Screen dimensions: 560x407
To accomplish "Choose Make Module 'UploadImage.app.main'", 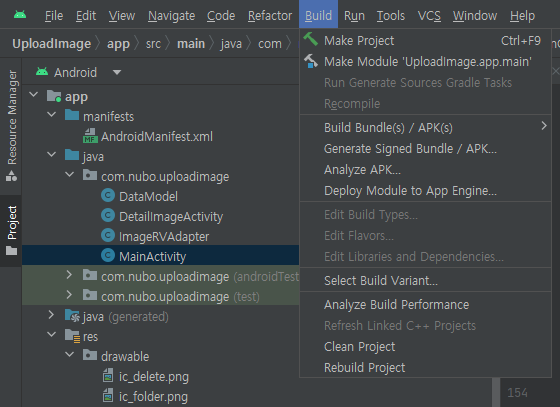I will [425, 61].
